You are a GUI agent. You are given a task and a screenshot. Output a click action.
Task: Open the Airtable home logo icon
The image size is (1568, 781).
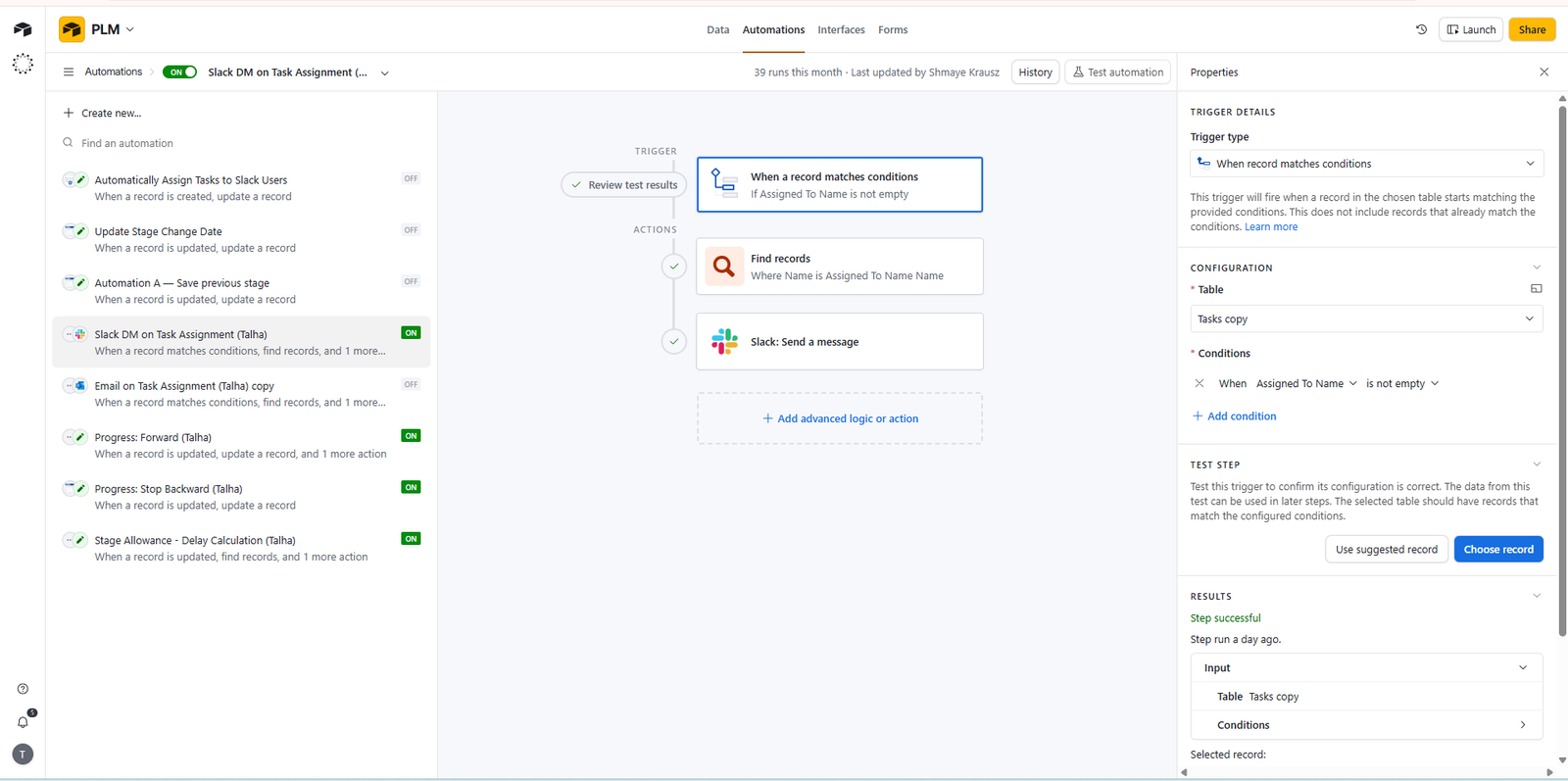[23, 29]
